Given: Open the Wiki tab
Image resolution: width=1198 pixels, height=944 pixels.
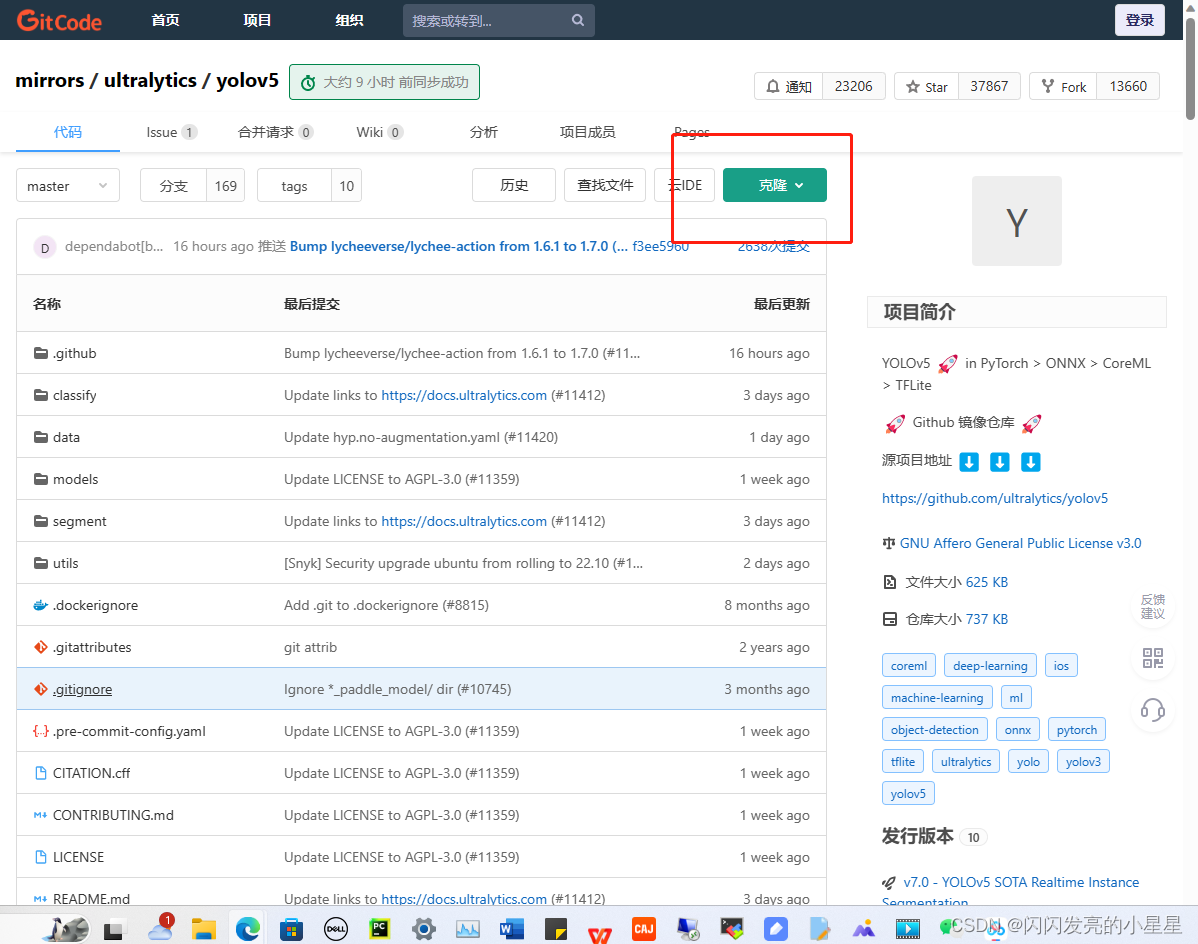Looking at the screenshot, I should click(x=379, y=132).
